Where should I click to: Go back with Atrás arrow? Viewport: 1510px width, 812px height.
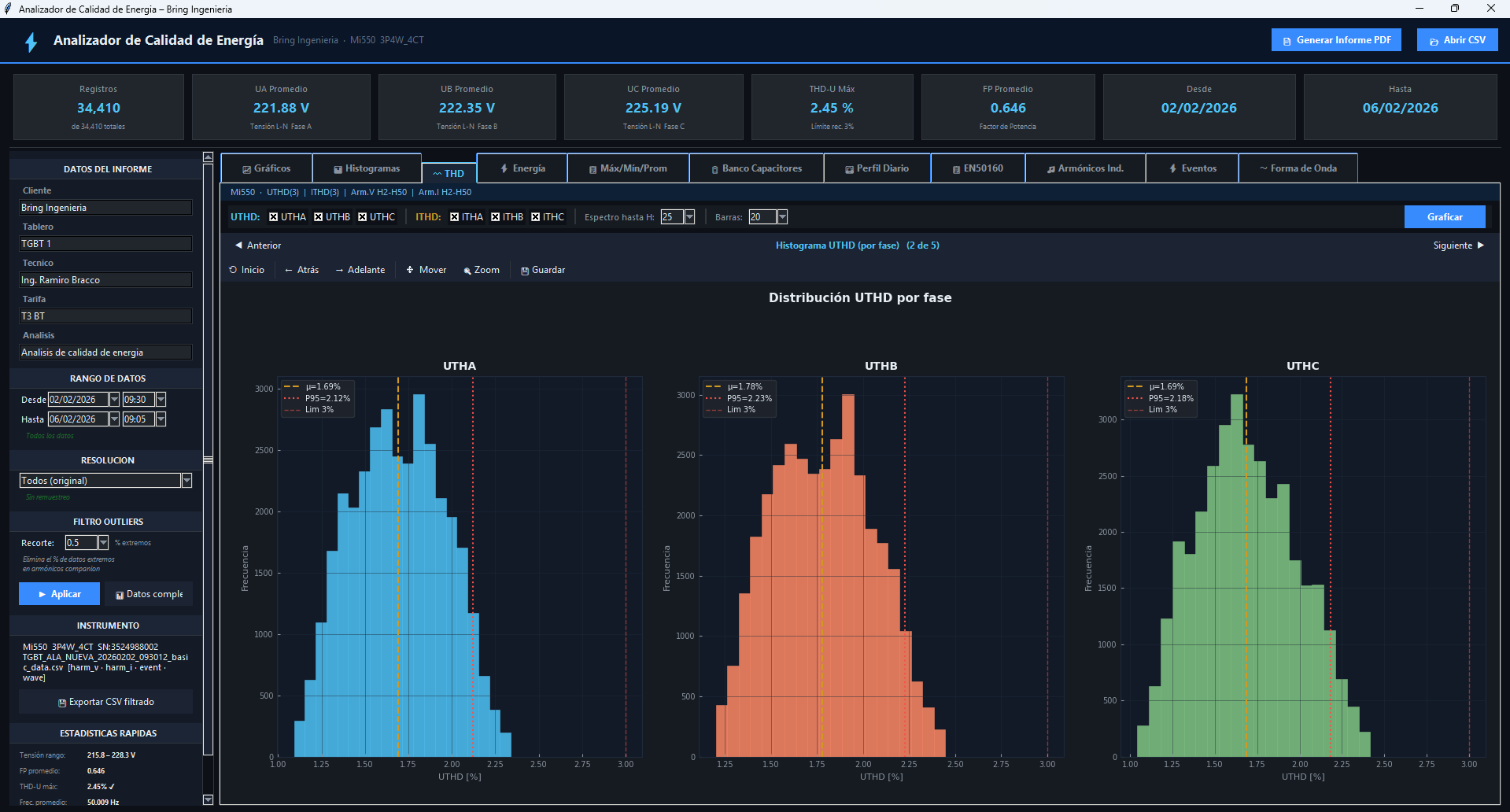301,270
